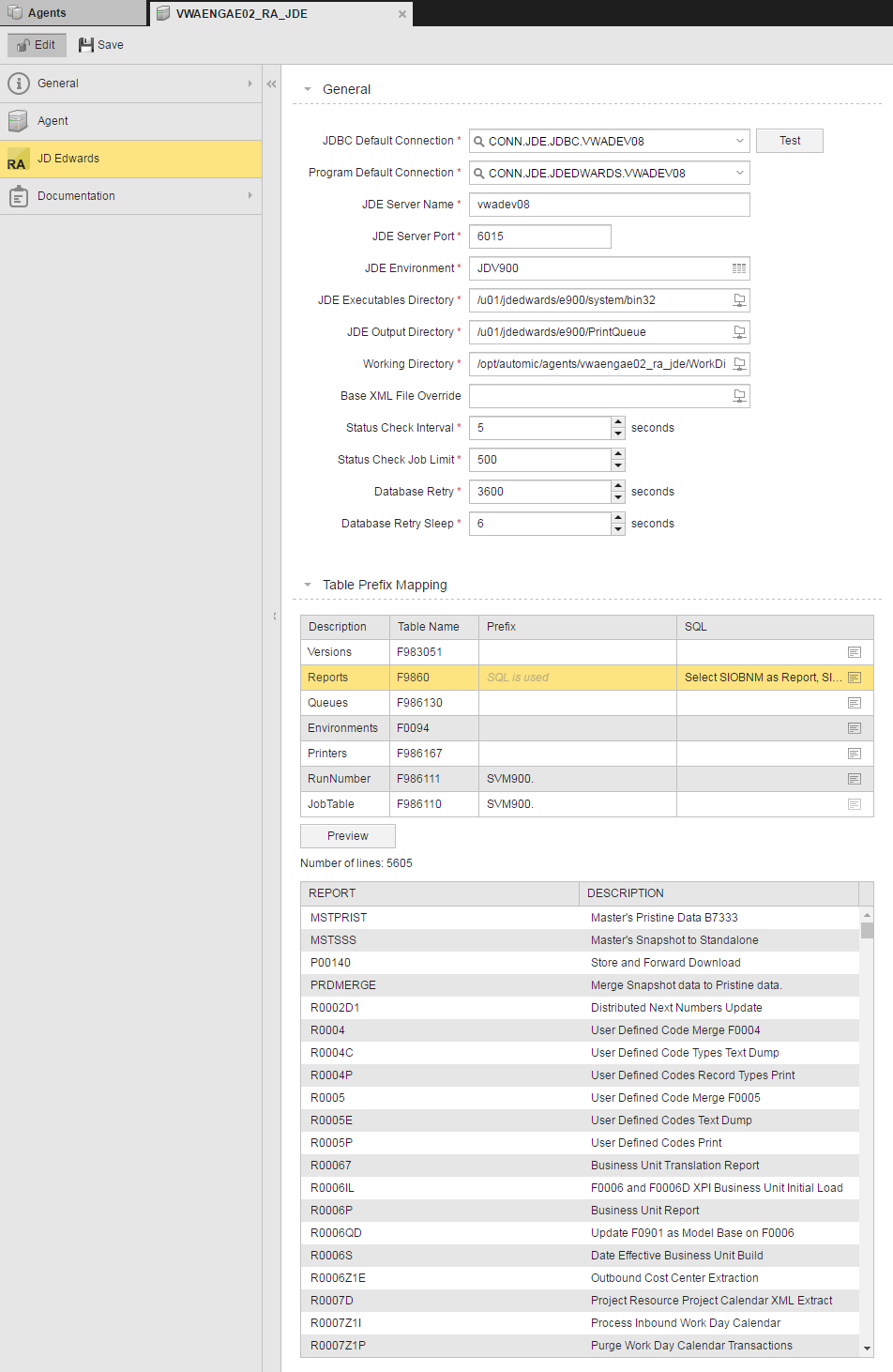The width and height of the screenshot is (893, 1372).
Task: Open SQL editor icon for Queues row
Action: coord(855,703)
